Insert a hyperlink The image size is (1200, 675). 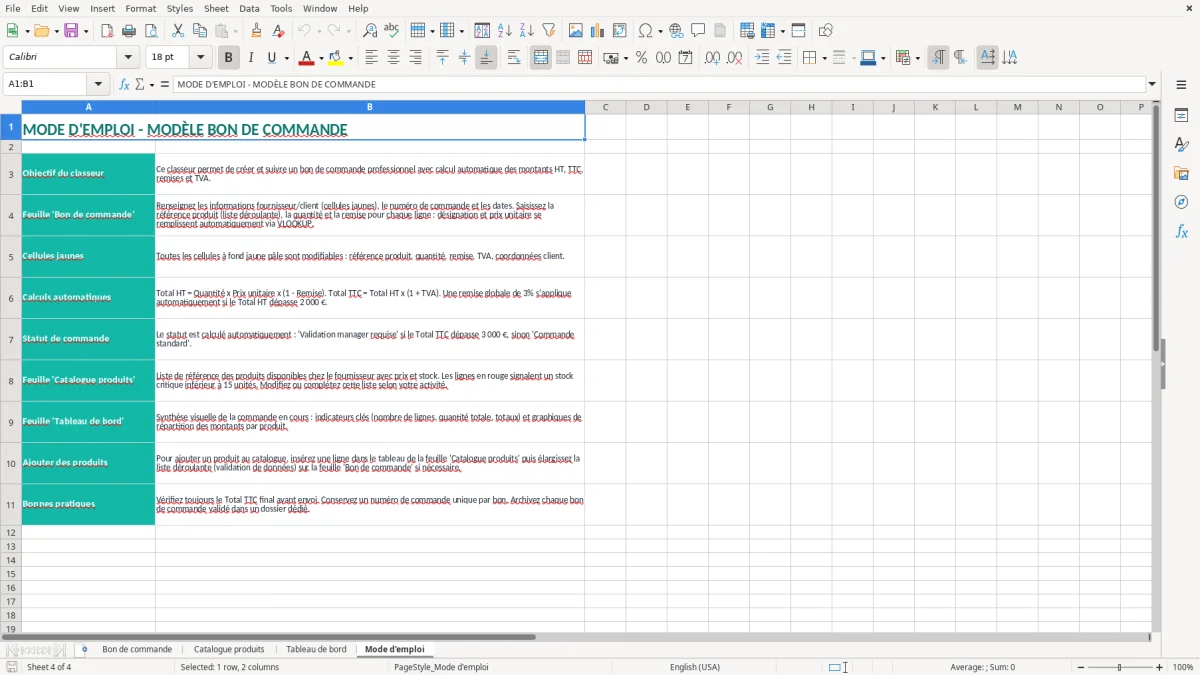pos(677,31)
